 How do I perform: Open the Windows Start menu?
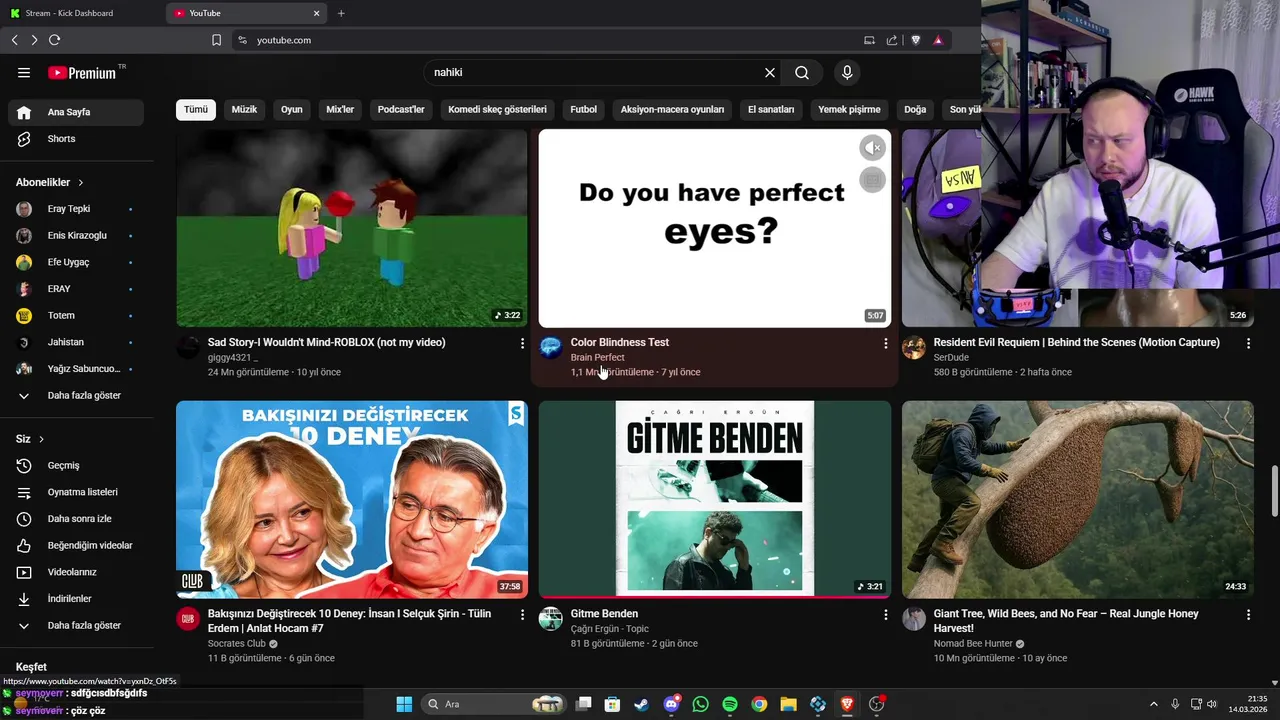coord(404,704)
